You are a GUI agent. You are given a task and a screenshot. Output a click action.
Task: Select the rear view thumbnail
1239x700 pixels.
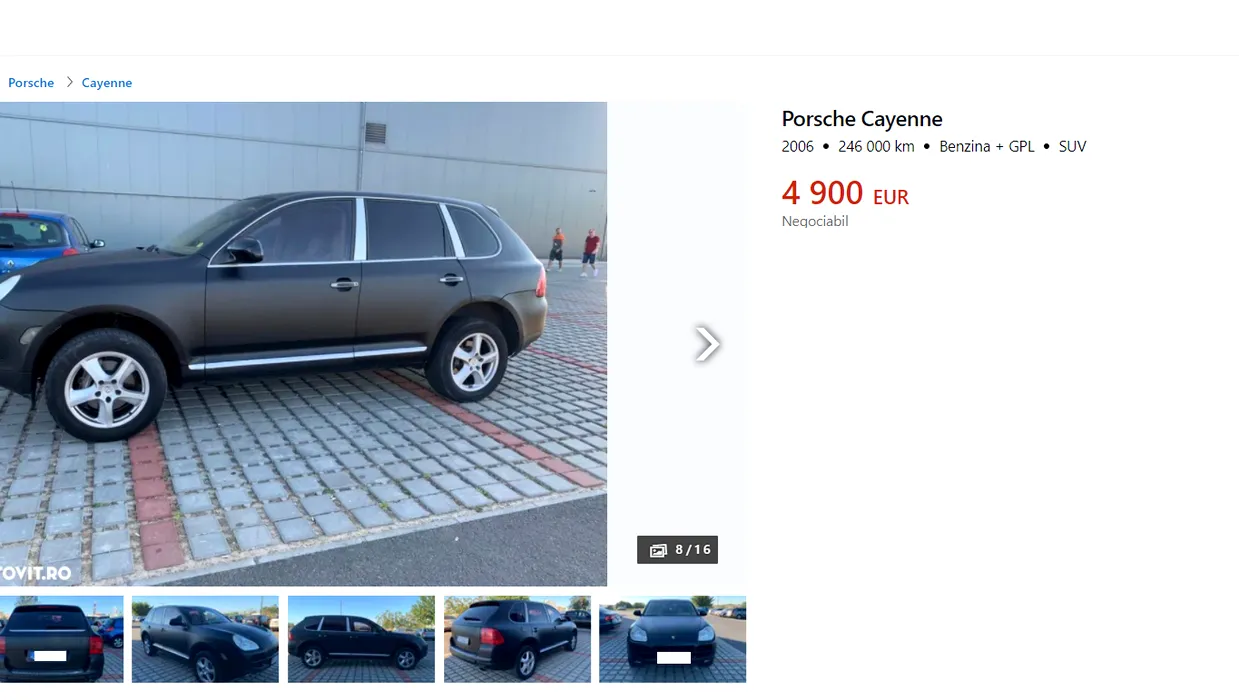click(x=61, y=639)
